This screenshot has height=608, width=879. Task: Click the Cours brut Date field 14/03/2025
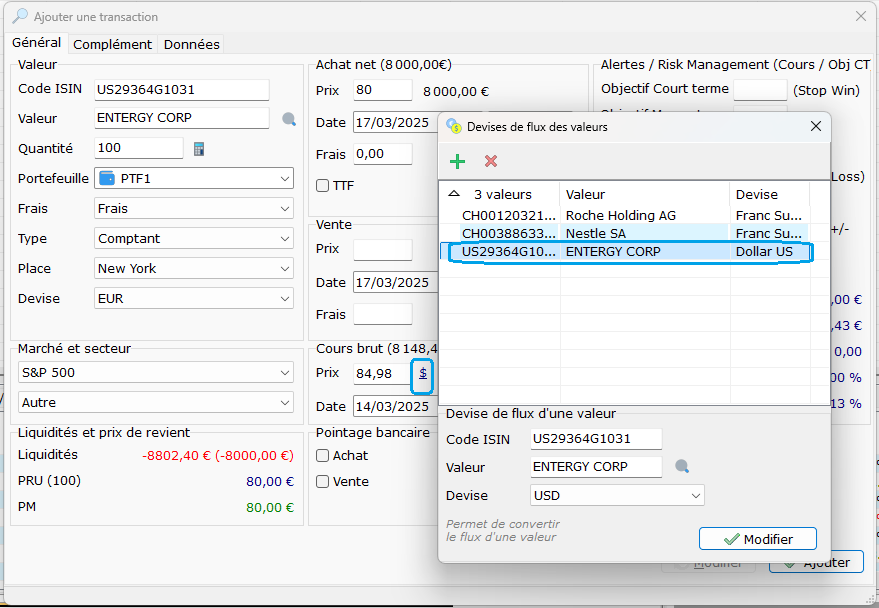tap(396, 406)
